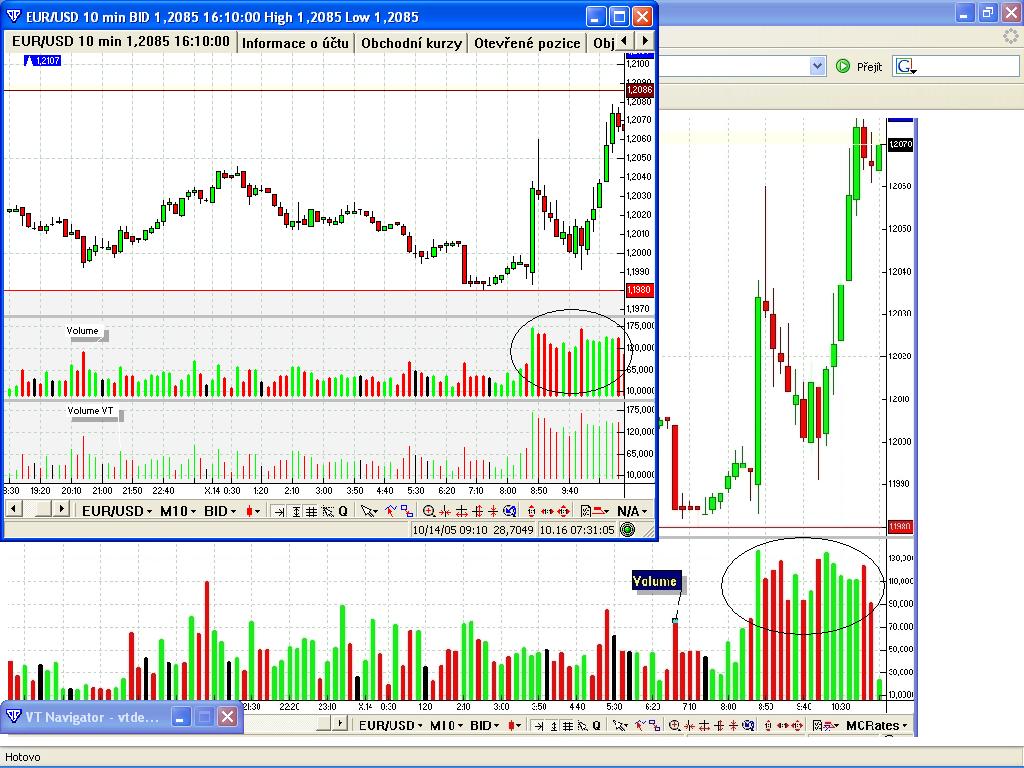Screen dimensions: 1024x768
Task: Click blue undo zoom icon in background toolbar
Action: point(748,726)
